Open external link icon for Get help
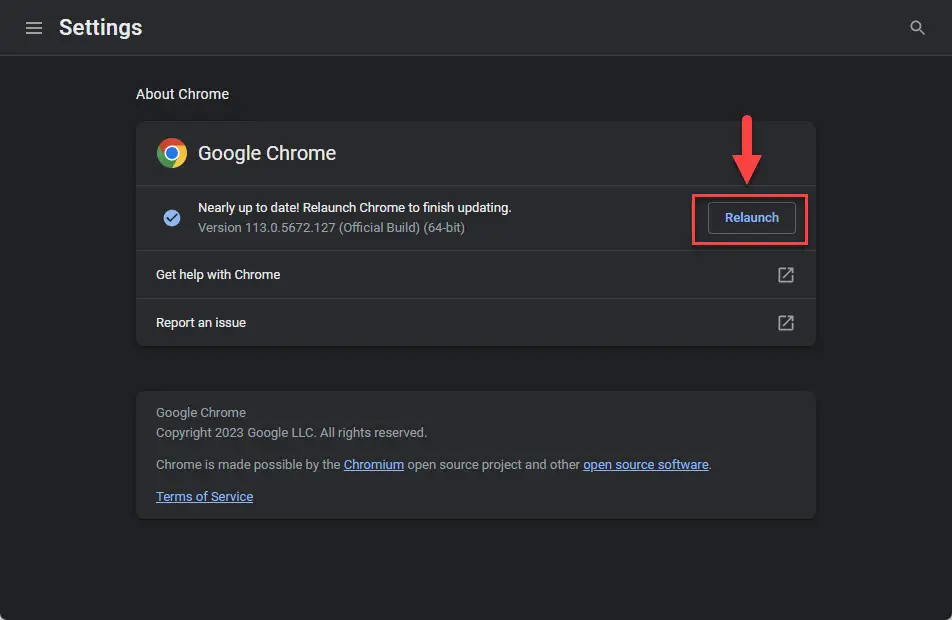This screenshot has width=952, height=620. 786,274
